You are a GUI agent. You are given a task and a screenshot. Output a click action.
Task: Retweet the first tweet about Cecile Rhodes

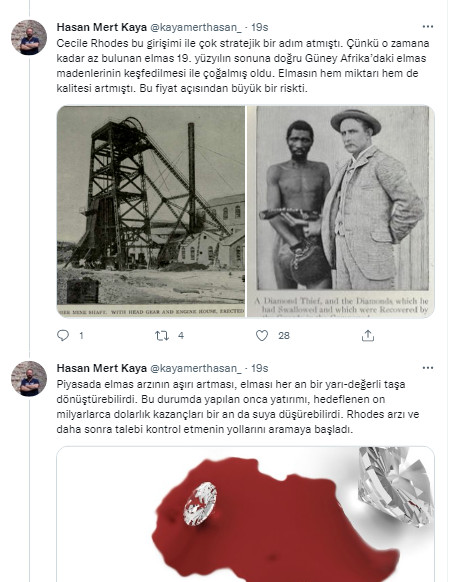[x=162, y=336]
